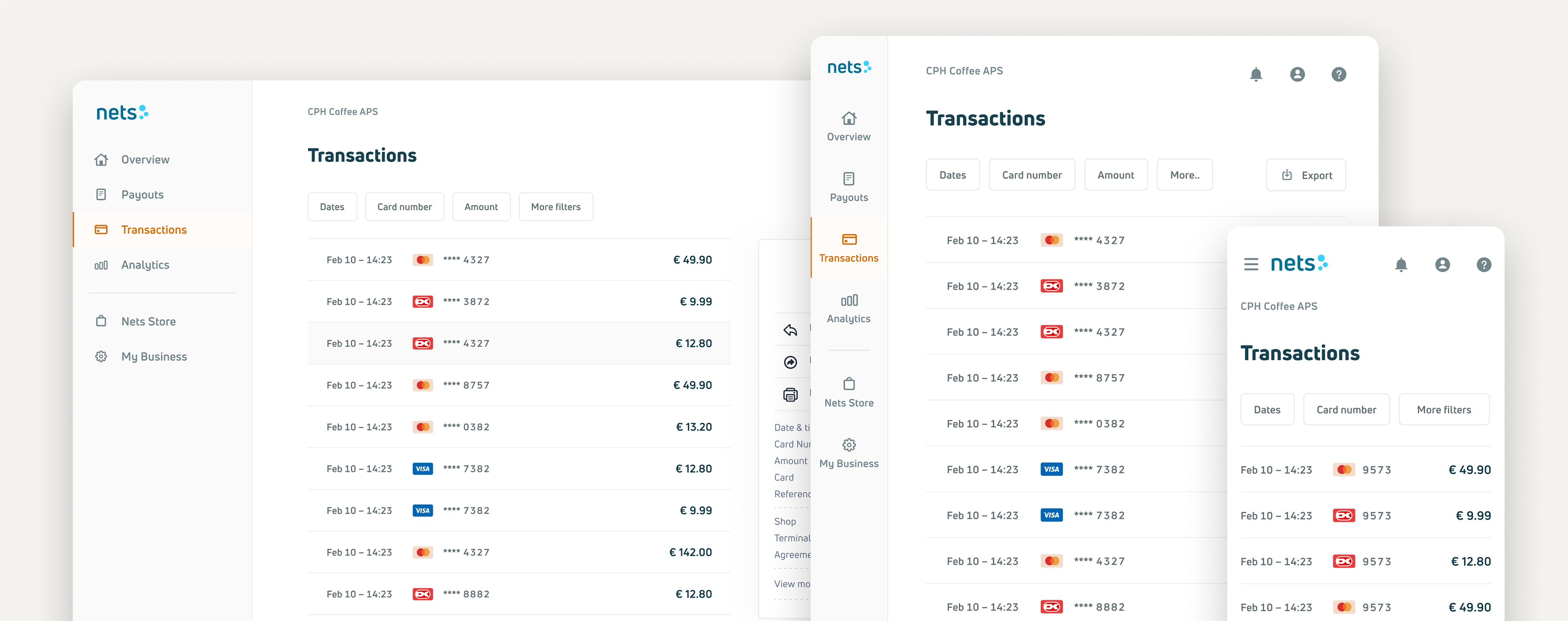1568x621 pixels.
Task: Open the Card number filter in tablet view
Action: (1032, 175)
